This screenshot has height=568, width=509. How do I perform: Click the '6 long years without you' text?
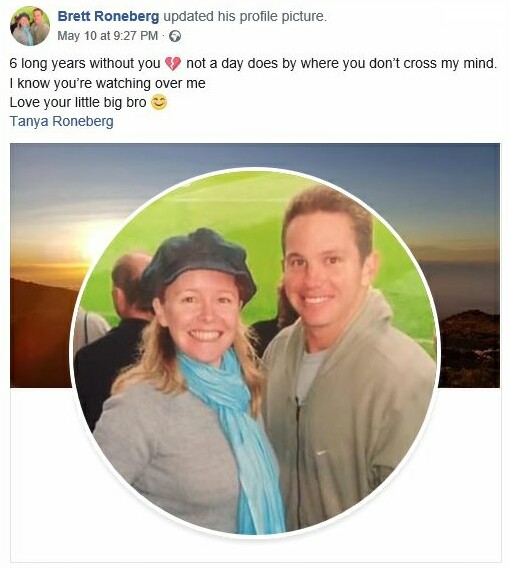[85, 64]
